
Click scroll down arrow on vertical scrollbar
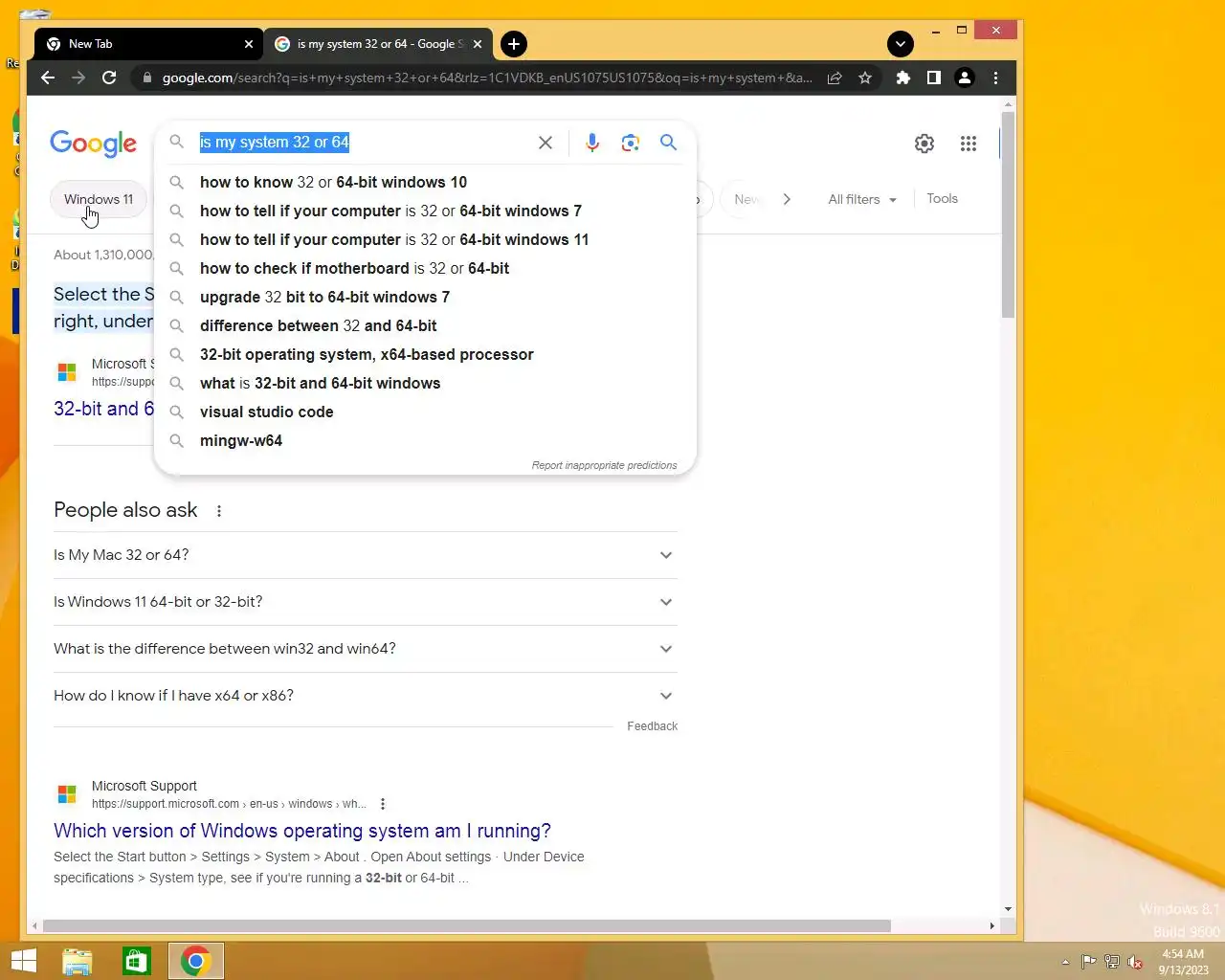[x=1008, y=908]
